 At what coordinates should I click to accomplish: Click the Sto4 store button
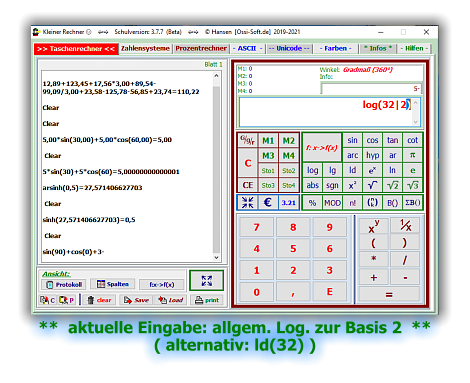[289, 185]
